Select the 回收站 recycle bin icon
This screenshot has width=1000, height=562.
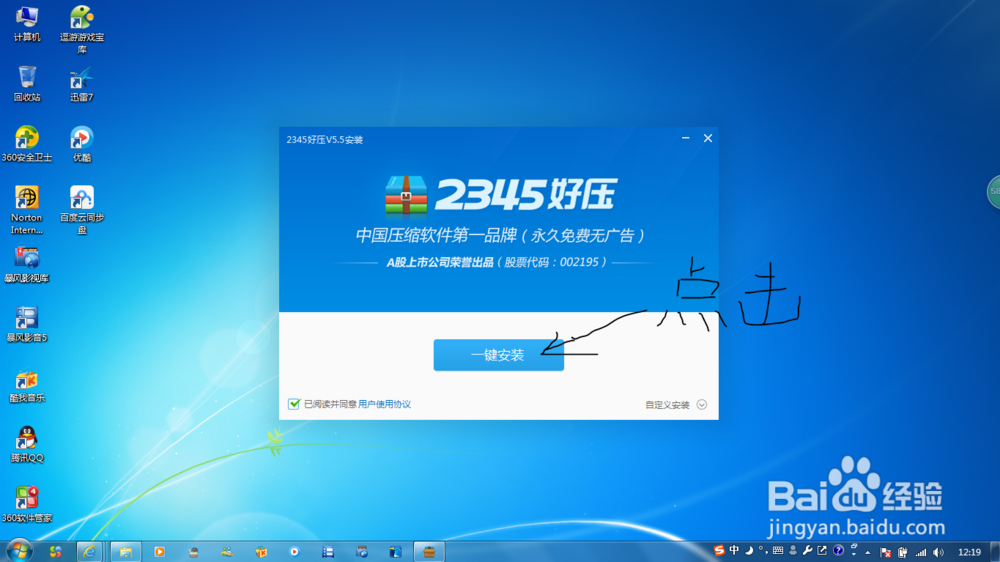click(27, 84)
